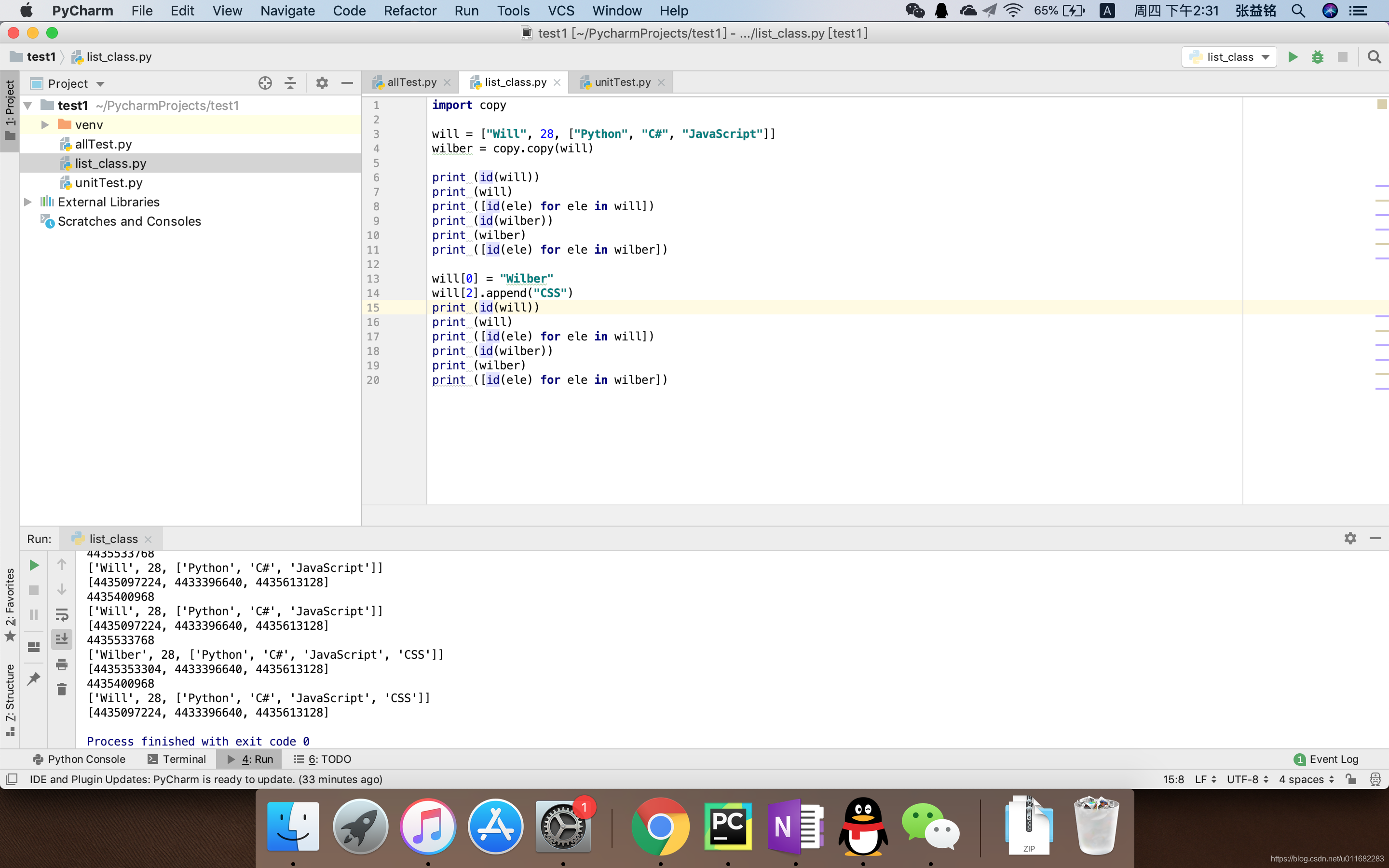Toggle scroll to end in Run console

[62, 638]
